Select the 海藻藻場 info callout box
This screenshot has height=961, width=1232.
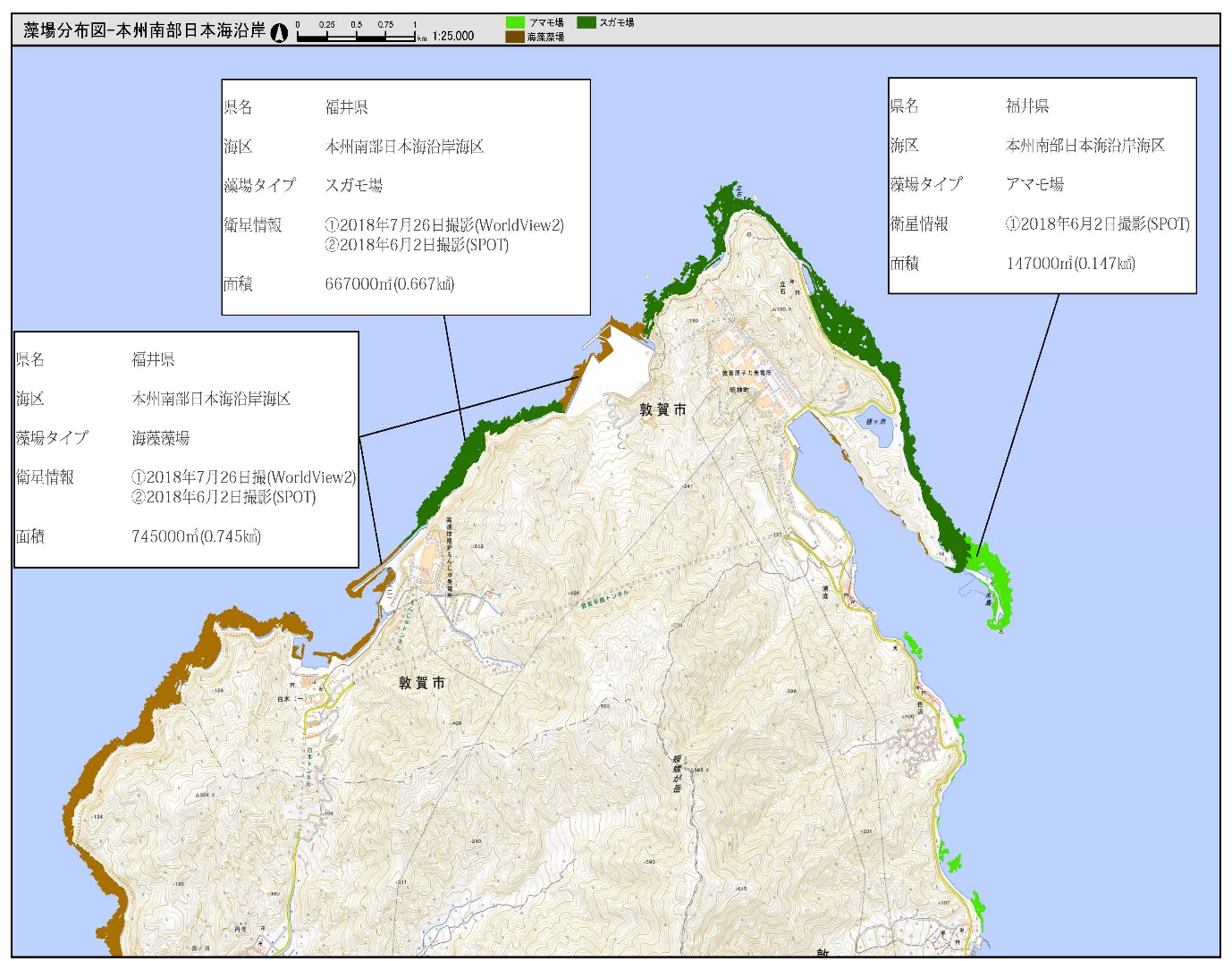coord(186,449)
